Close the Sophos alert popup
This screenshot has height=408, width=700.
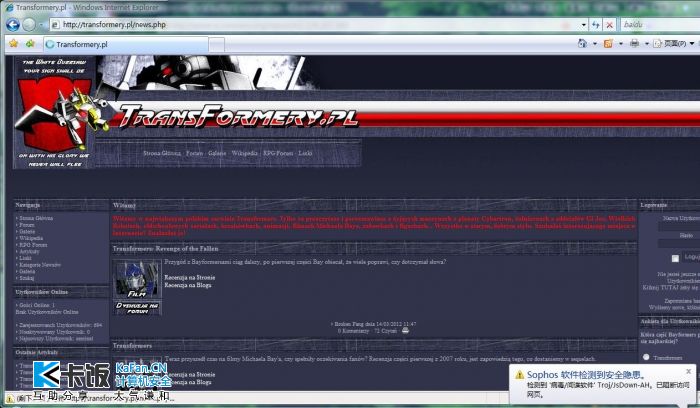pos(688,371)
